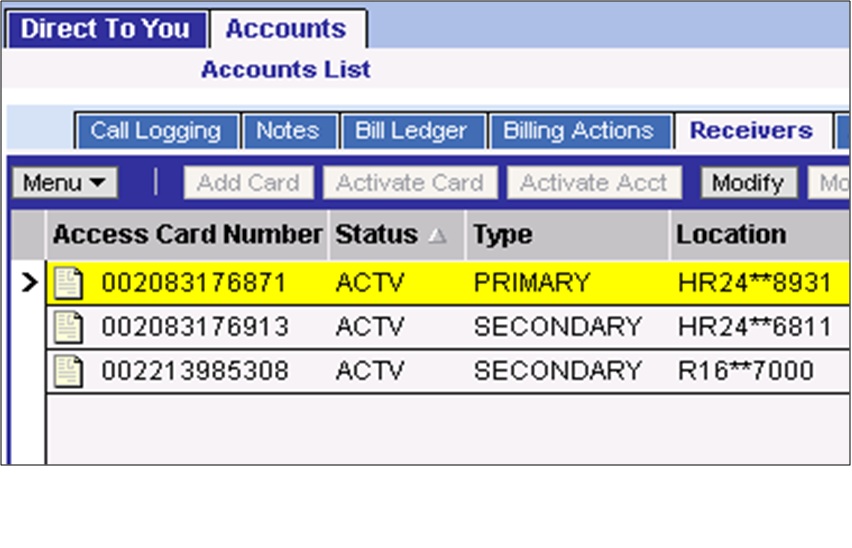Screen dimensions: 852x548
Task: Select the SECONDARY row with location R16**7000
Action: point(557,371)
